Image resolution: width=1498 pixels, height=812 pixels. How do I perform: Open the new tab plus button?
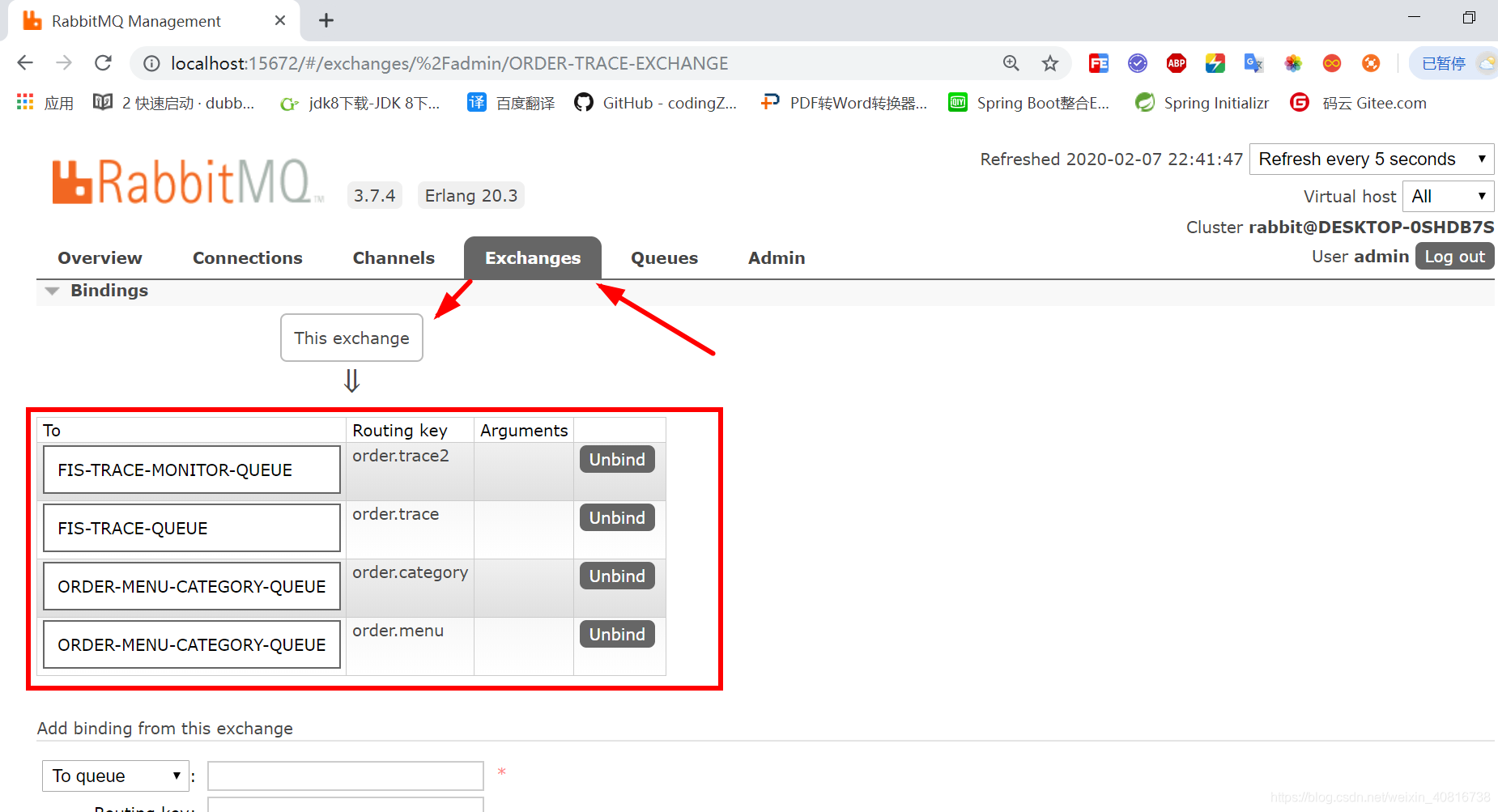326,20
